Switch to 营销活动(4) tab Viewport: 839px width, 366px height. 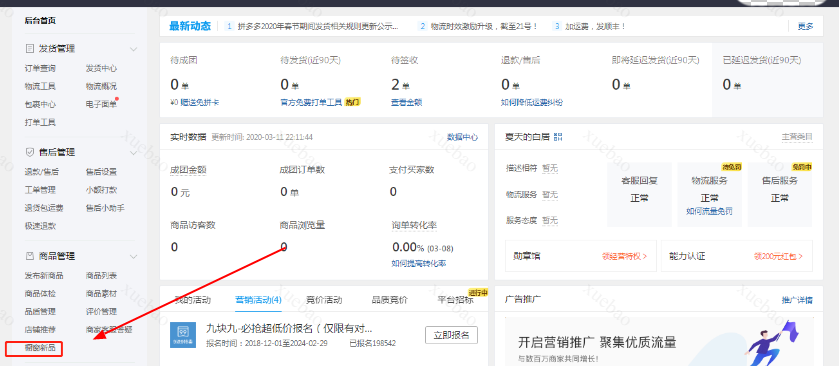pos(258,300)
